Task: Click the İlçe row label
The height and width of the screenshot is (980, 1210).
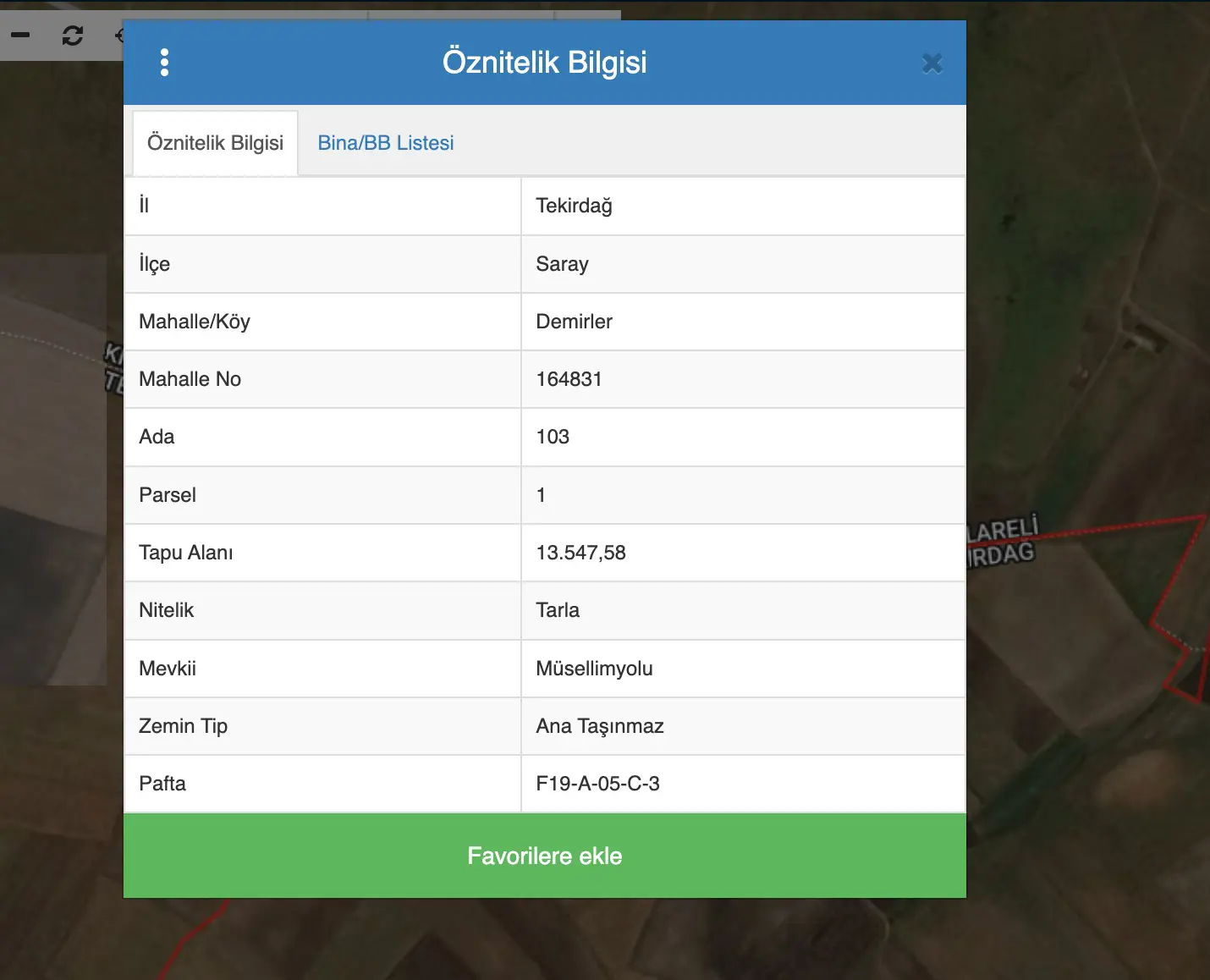Action: coord(155,264)
